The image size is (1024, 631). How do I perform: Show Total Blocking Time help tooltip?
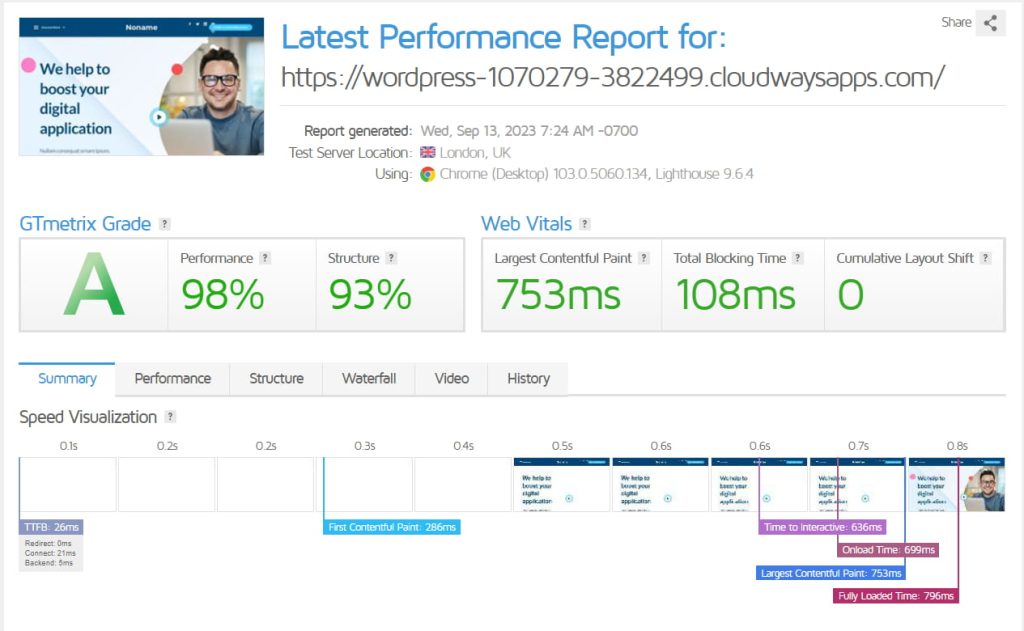coord(797,258)
